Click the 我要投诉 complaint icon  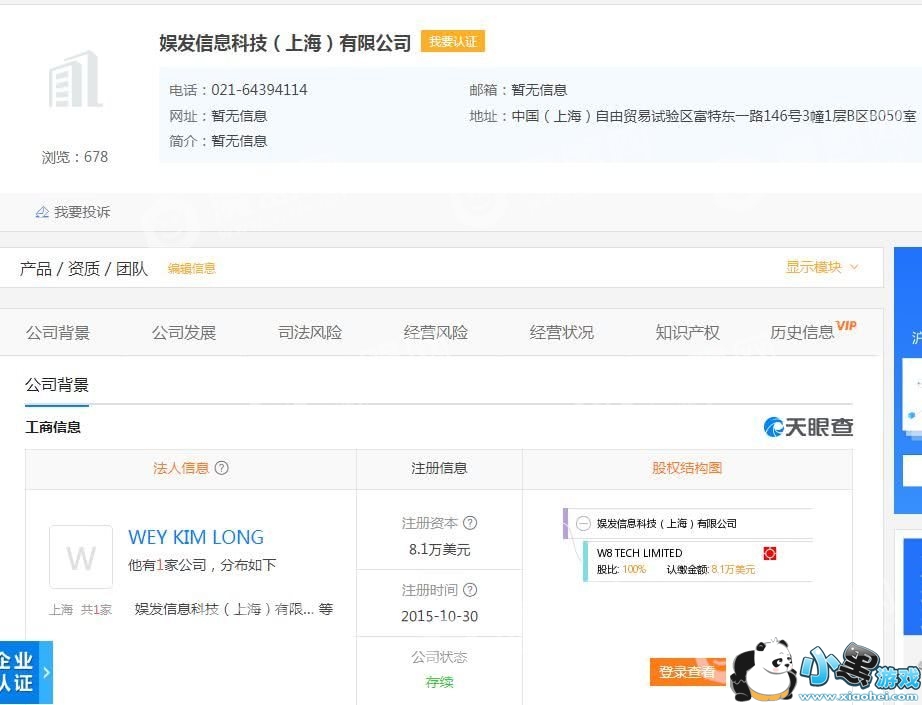42,212
